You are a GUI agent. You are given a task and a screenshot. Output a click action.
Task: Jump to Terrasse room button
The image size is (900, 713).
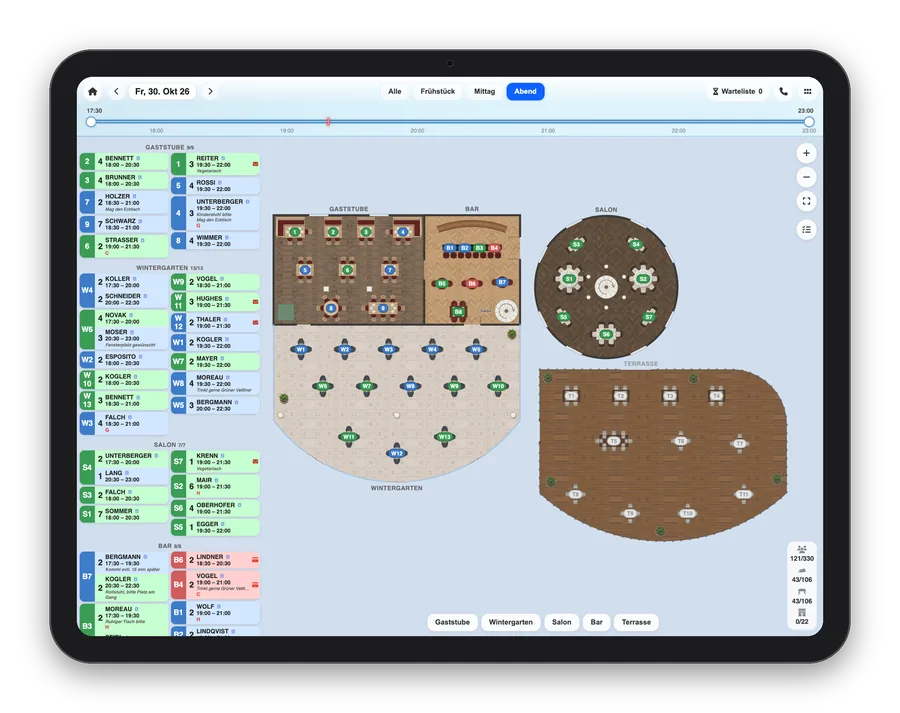pyautogui.click(x=636, y=622)
